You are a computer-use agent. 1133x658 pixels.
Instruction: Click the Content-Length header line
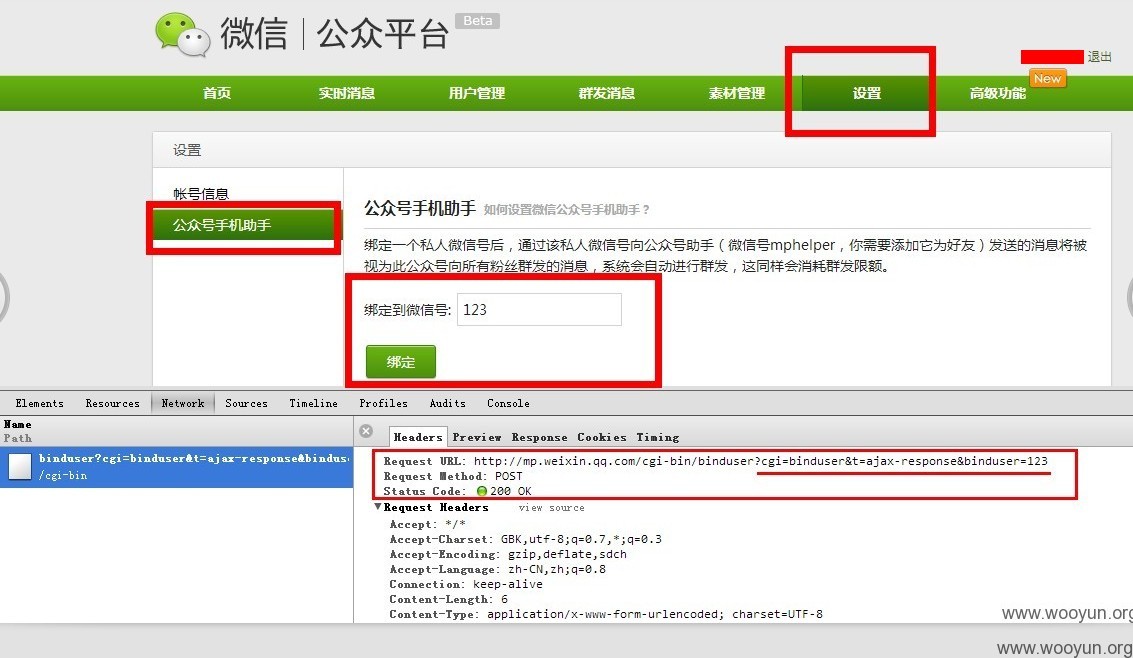point(449,599)
